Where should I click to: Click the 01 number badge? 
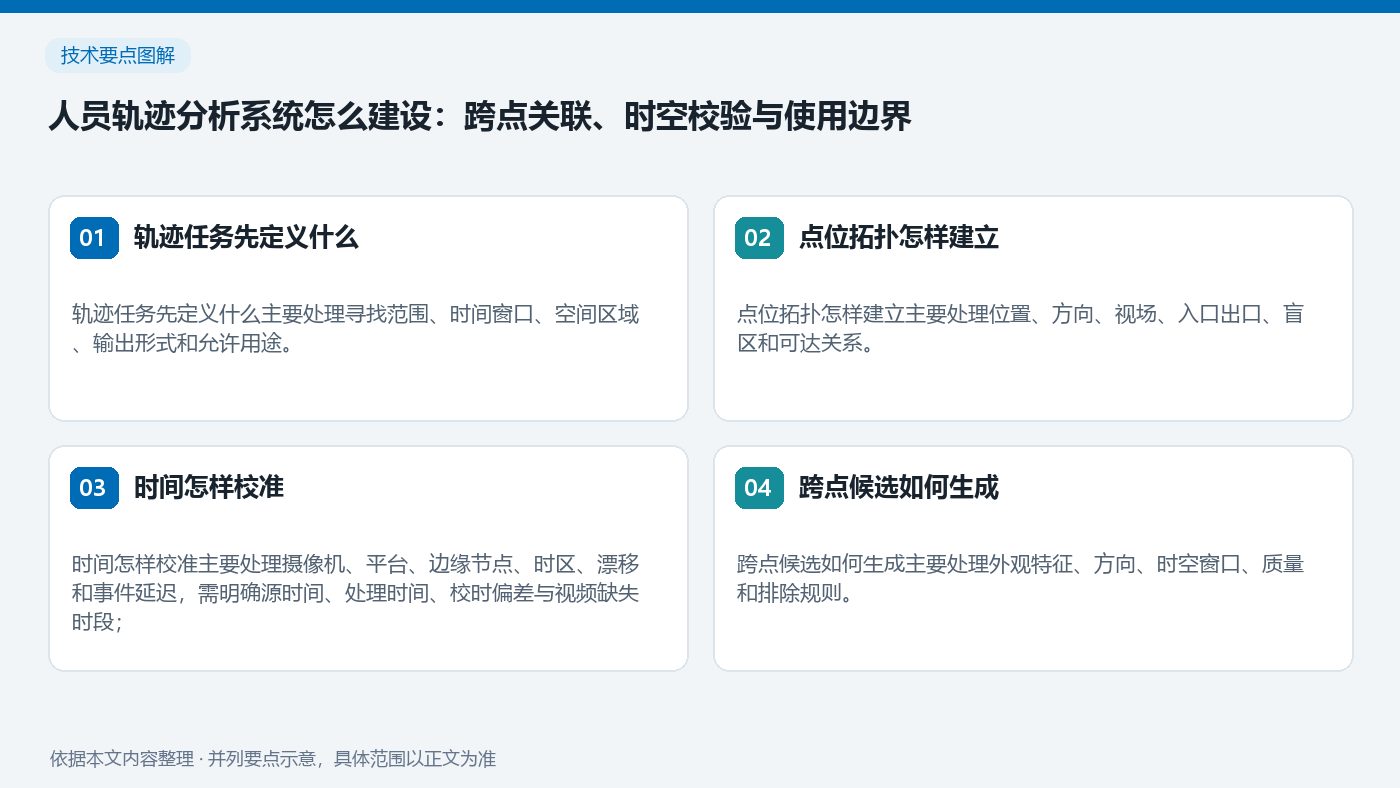coord(94,238)
